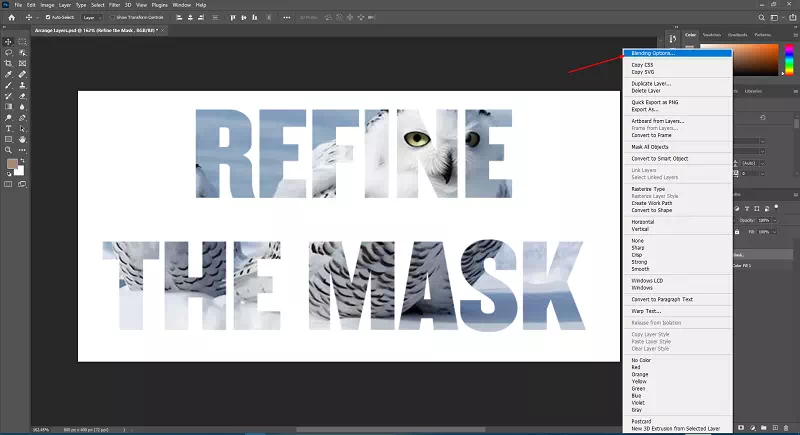
Task: Open the Select menu
Action: click(x=97, y=5)
